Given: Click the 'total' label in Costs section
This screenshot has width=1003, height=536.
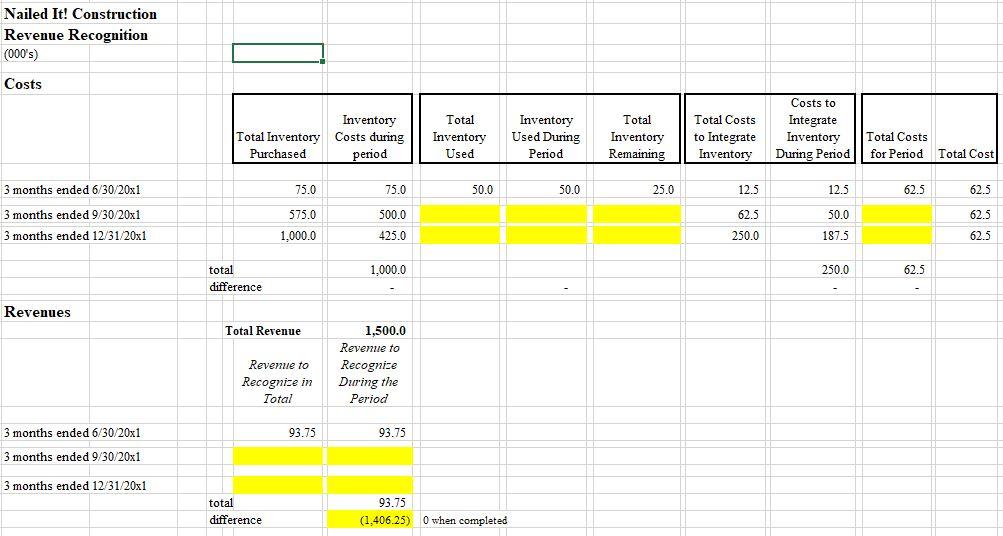Looking at the screenshot, I should click(221, 270).
